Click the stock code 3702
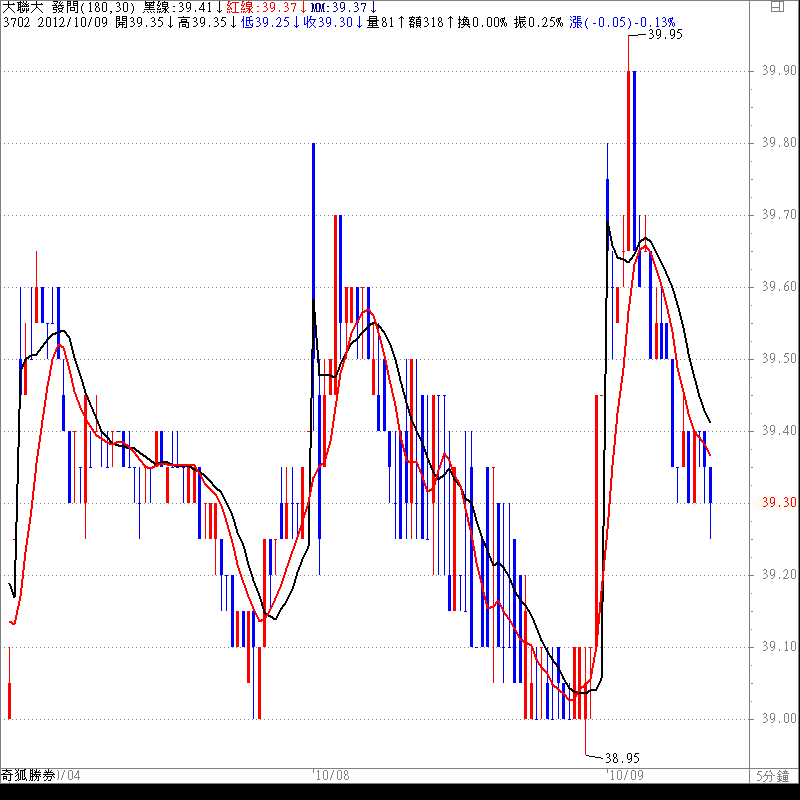 click(x=17, y=22)
